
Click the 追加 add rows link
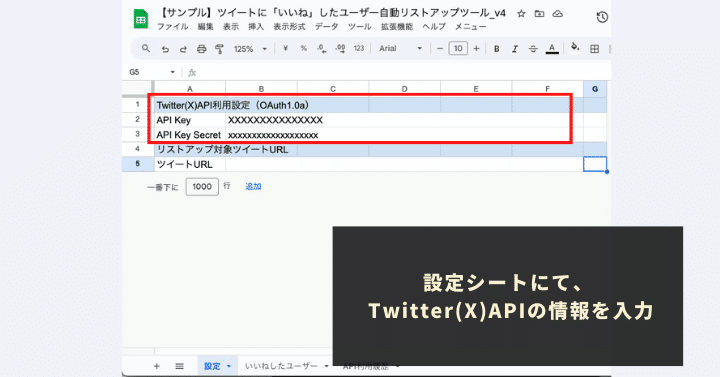click(253, 186)
